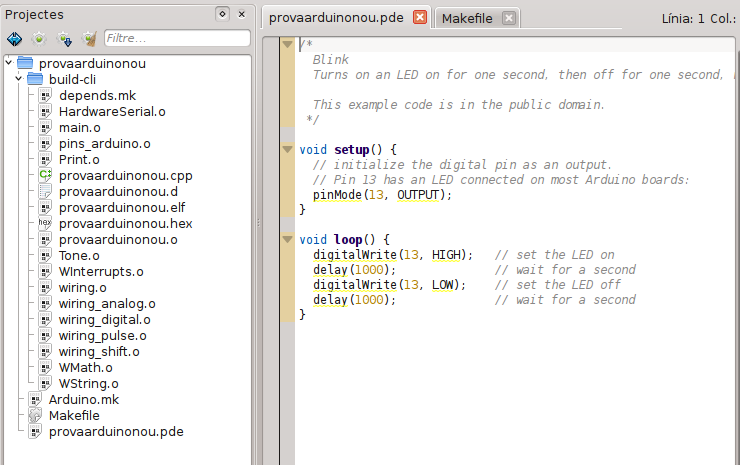Viewport: 740px width, 465px height.
Task: Click the pins_arduino.o file icon
Action: coord(45,144)
